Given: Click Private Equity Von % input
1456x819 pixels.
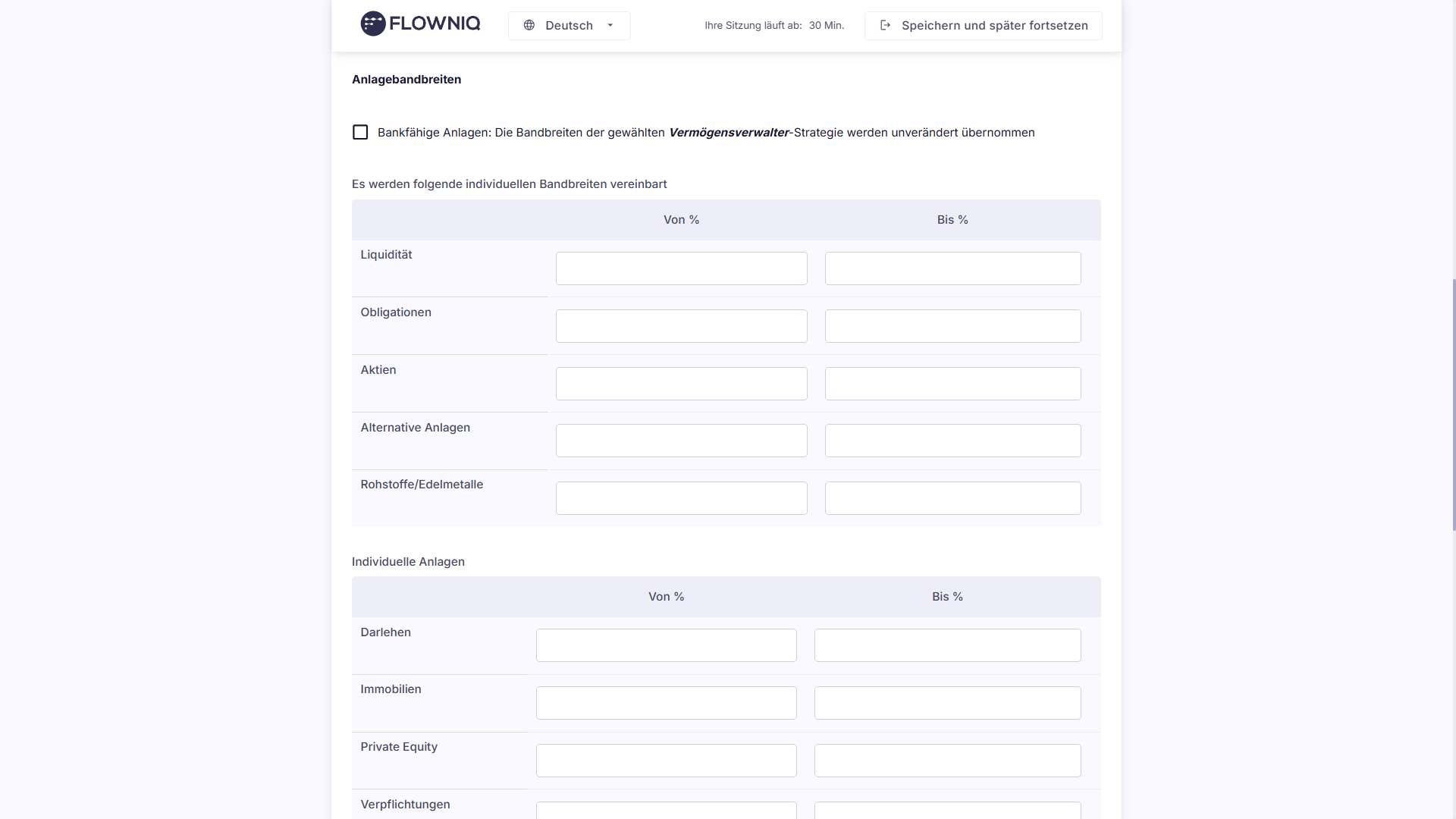Looking at the screenshot, I should (666, 761).
